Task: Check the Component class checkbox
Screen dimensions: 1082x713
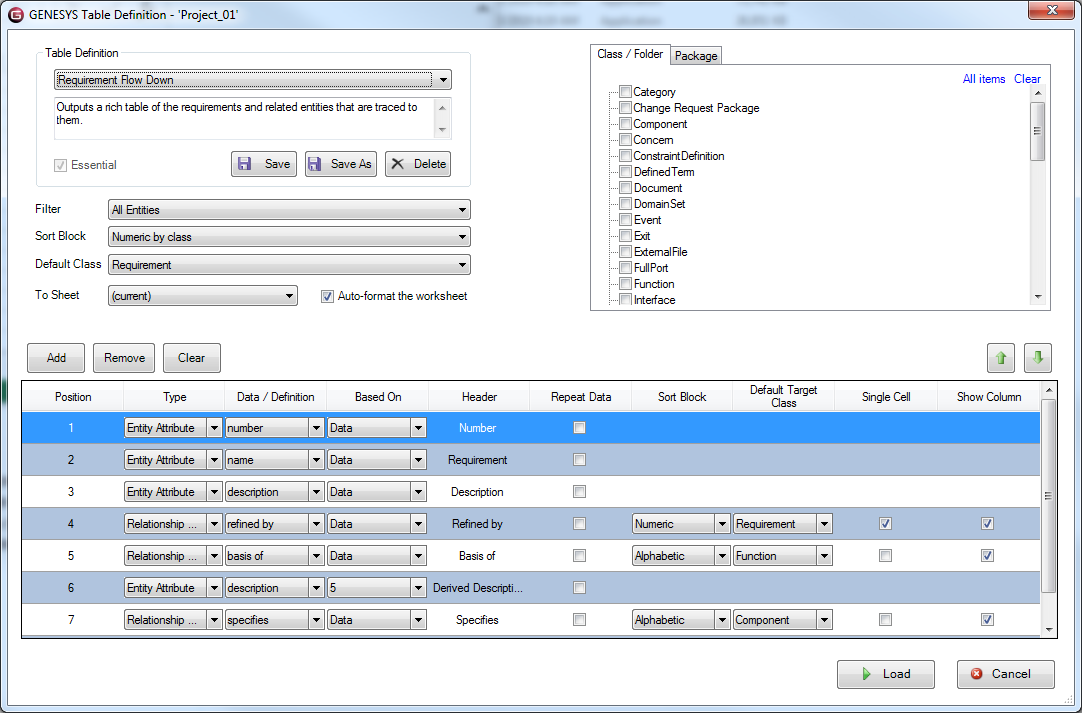Action: click(x=625, y=124)
